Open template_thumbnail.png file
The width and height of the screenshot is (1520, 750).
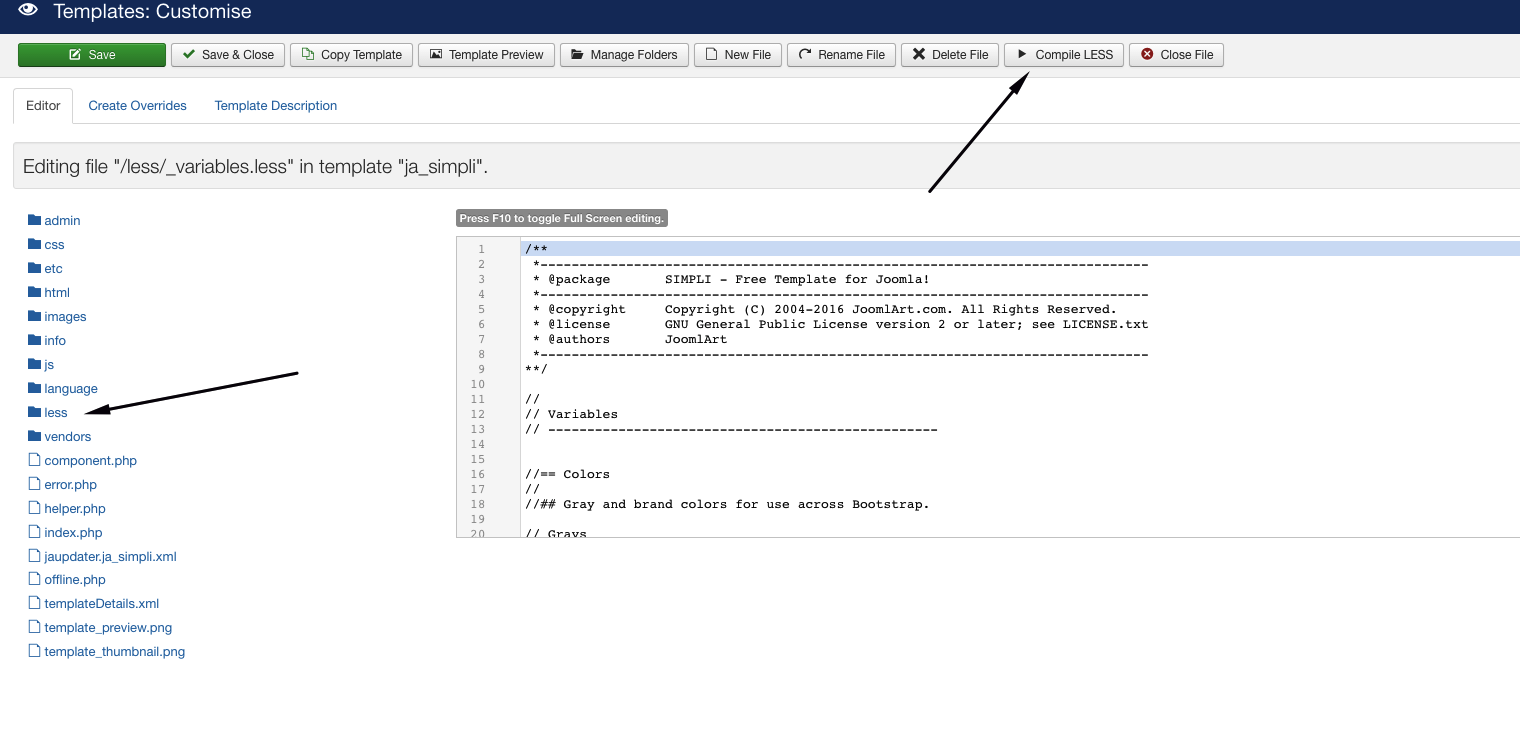(x=114, y=652)
